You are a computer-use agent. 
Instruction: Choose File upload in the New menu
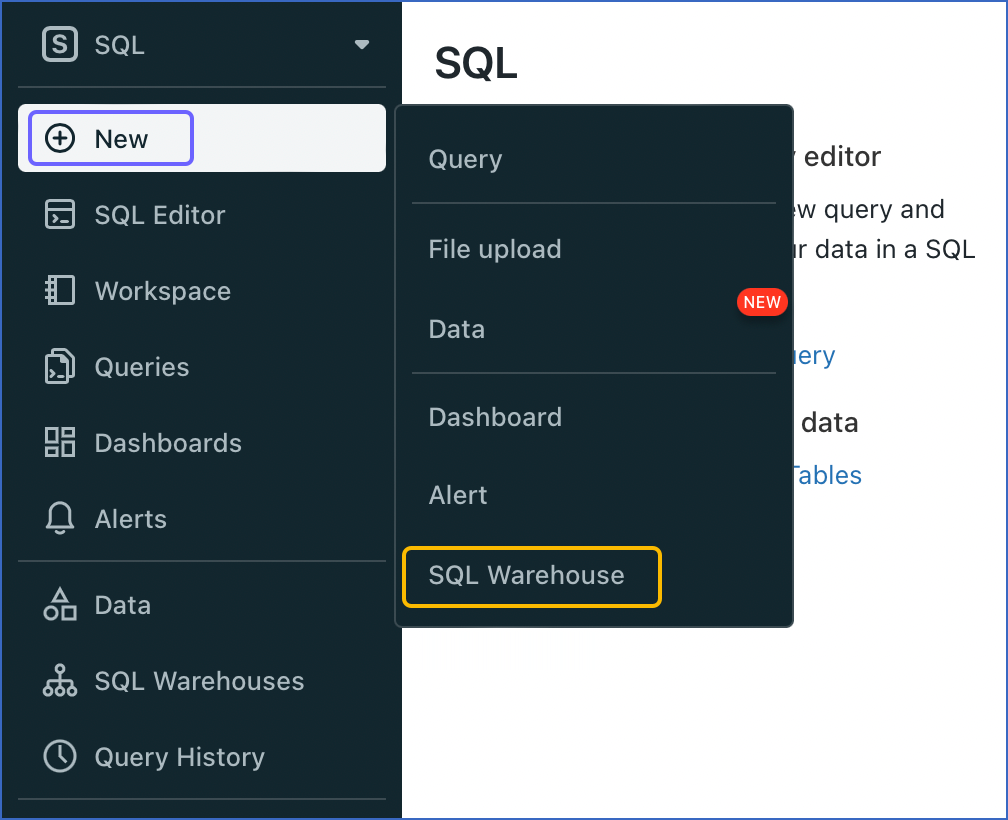(x=495, y=249)
